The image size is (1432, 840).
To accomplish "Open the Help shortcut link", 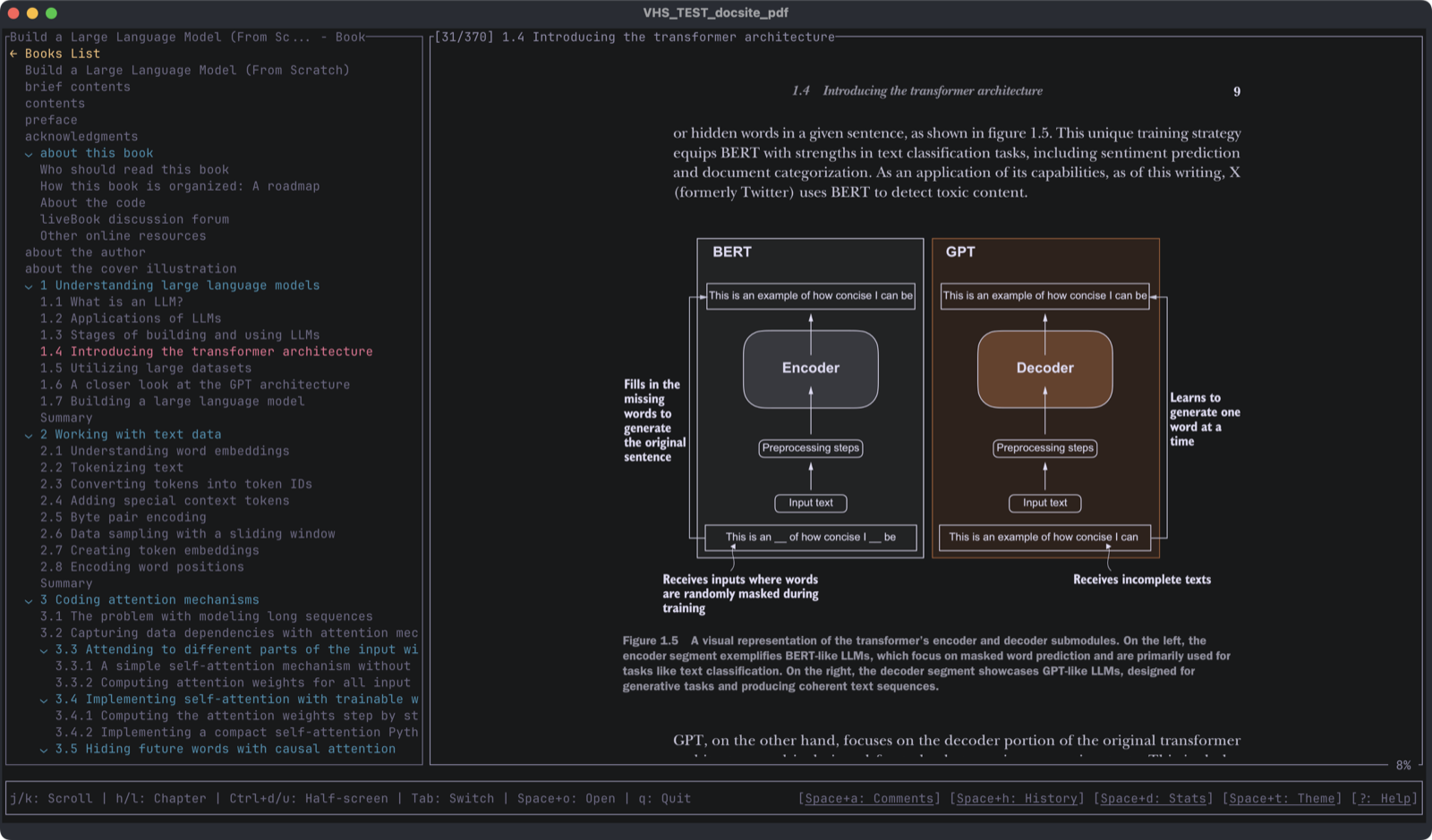I will tap(1385, 799).
